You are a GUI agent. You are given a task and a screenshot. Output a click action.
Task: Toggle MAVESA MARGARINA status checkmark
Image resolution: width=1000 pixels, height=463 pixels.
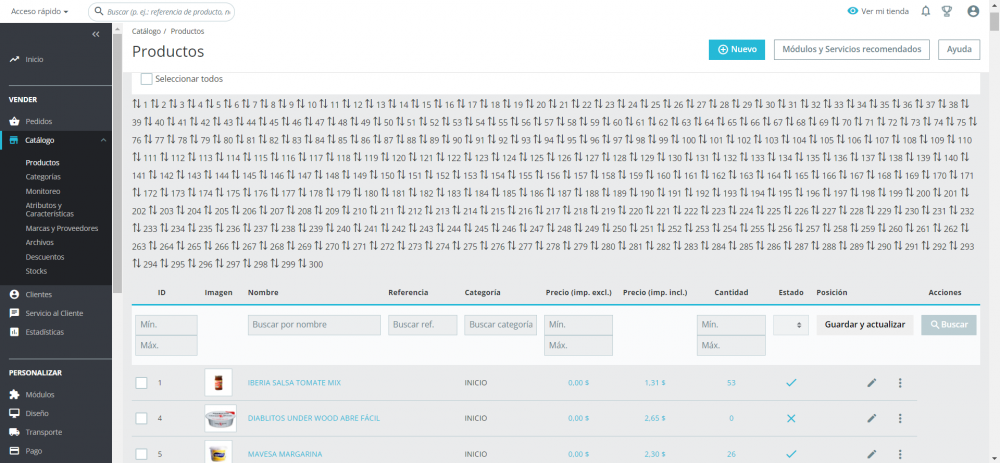pyautogui.click(x=791, y=454)
